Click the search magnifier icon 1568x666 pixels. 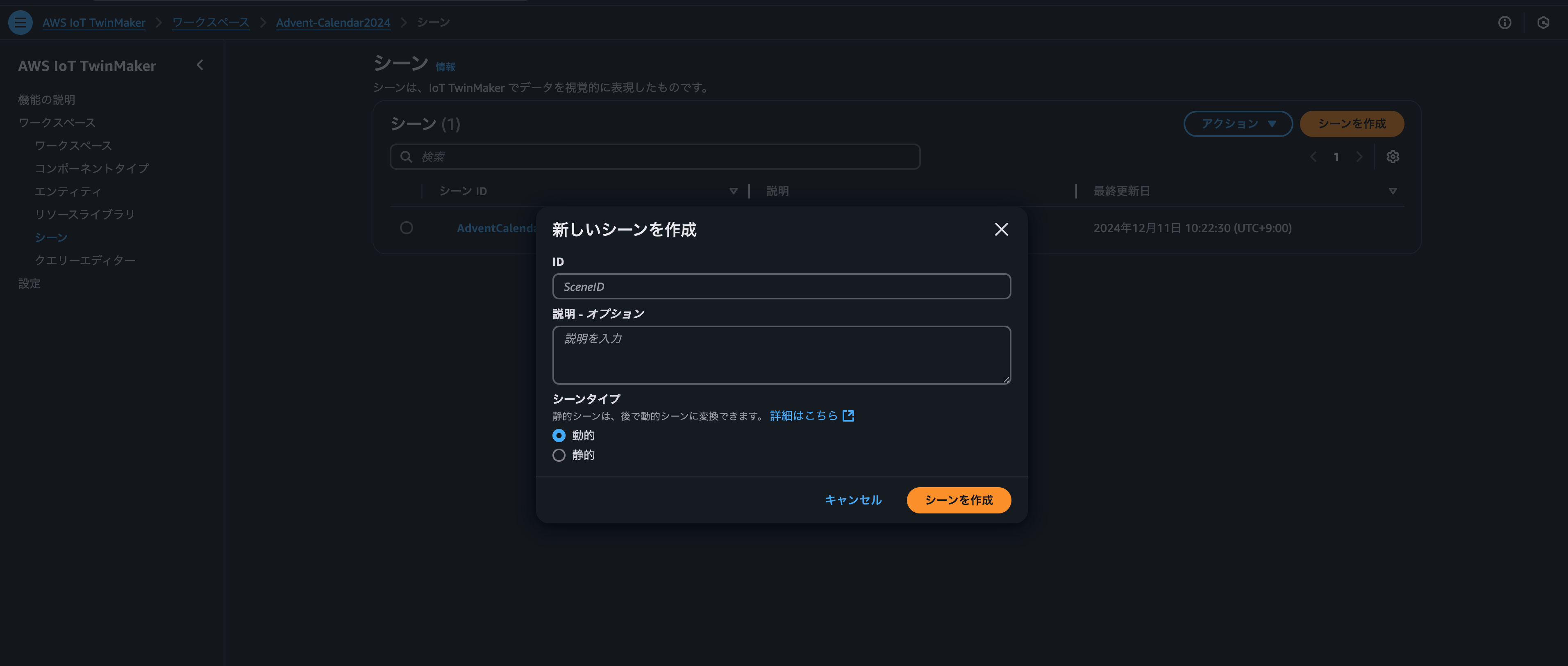click(406, 157)
